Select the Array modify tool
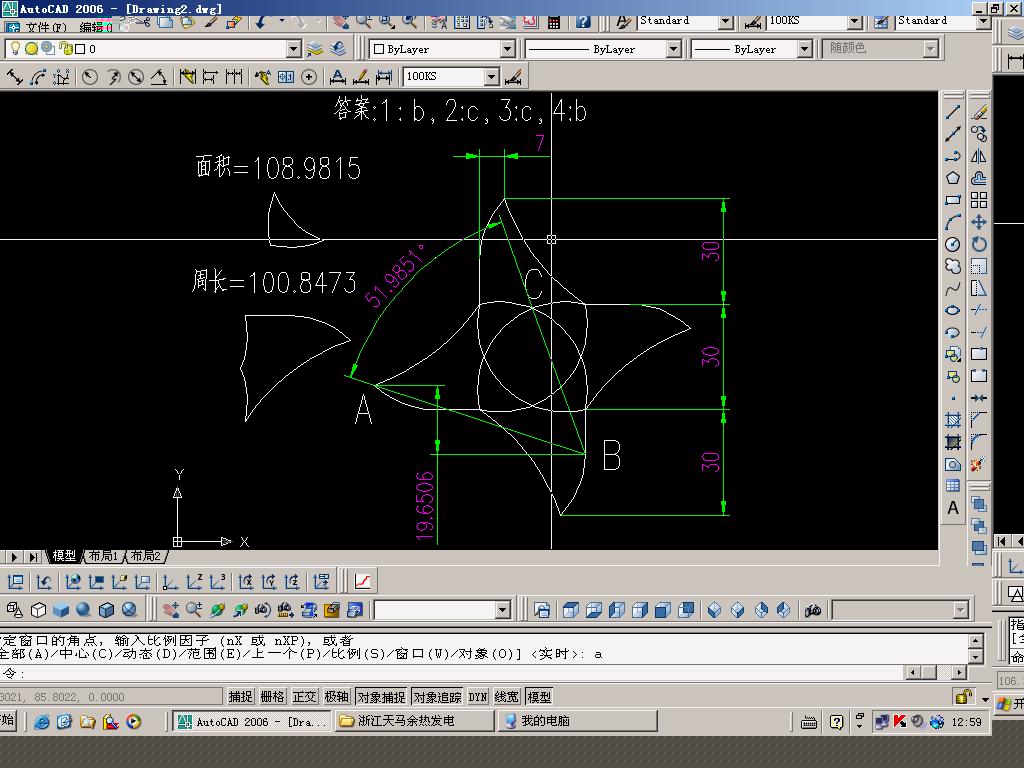The image size is (1024, 768). [979, 200]
